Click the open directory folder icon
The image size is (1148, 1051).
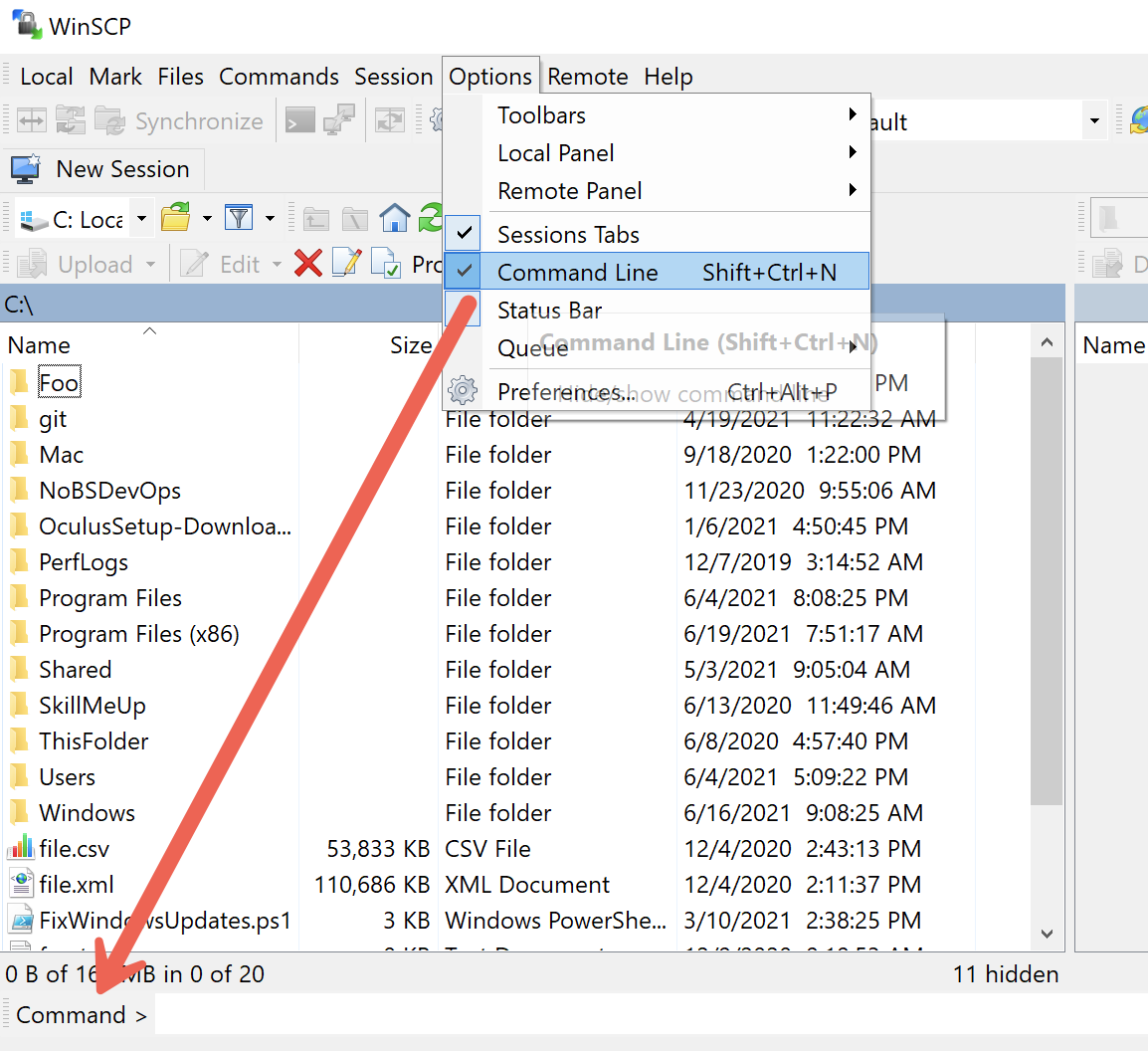click(176, 218)
